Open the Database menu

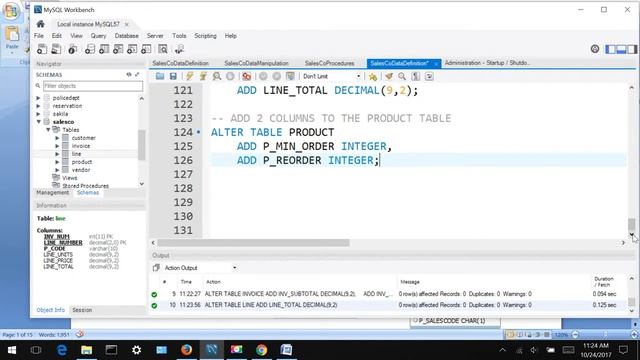(127, 36)
